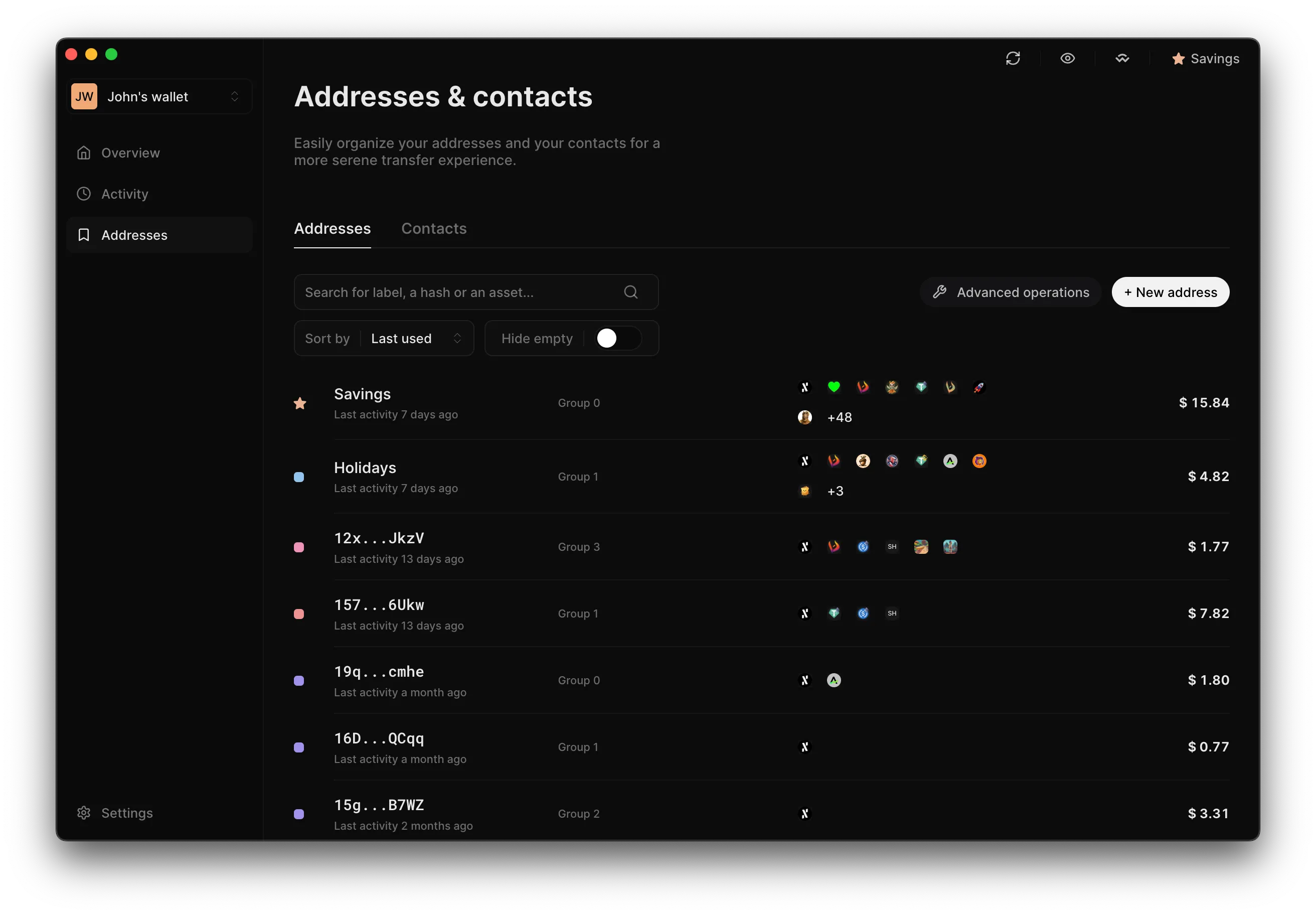1316x915 pixels.
Task: Click the blue color swatch of Holidays
Action: pos(299,477)
